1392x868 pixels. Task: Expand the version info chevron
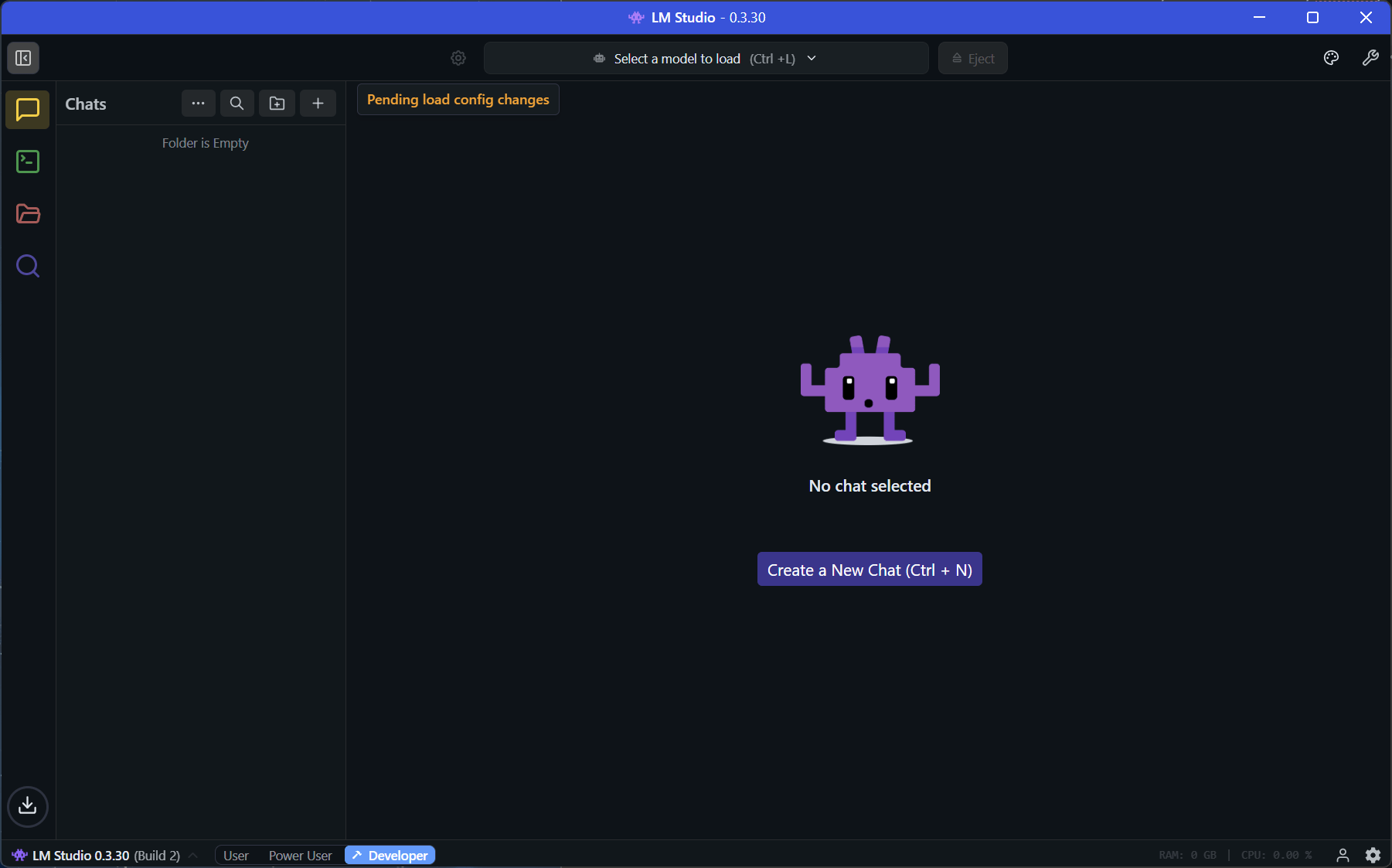pos(193,855)
